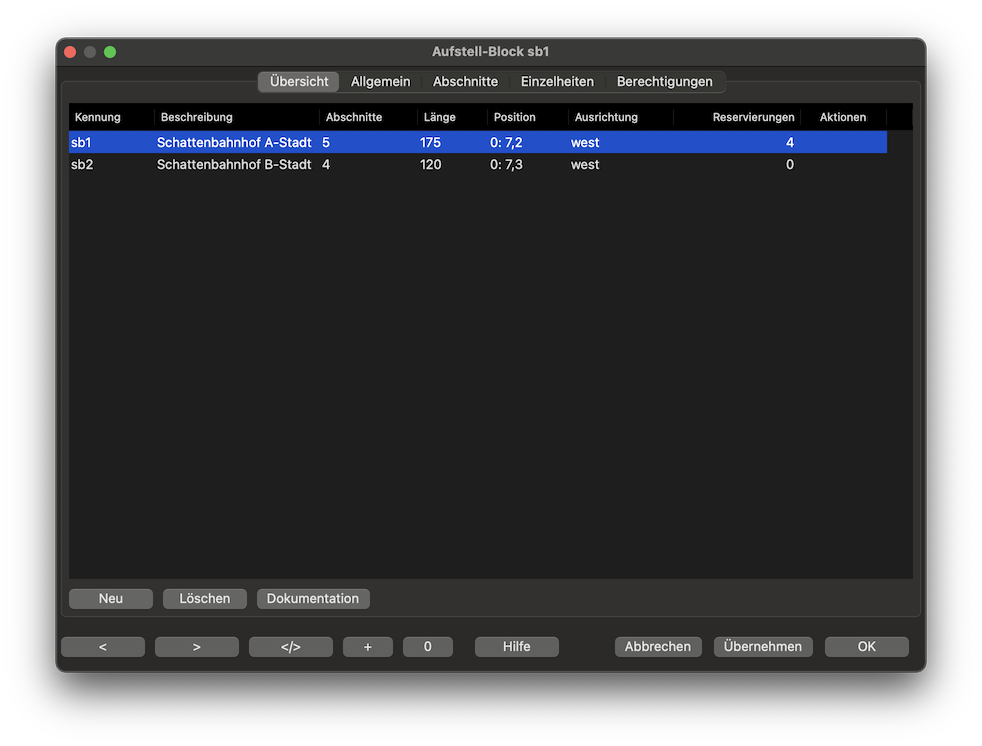The width and height of the screenshot is (982, 746).
Task: Open the Dokumentation
Action: (313, 598)
